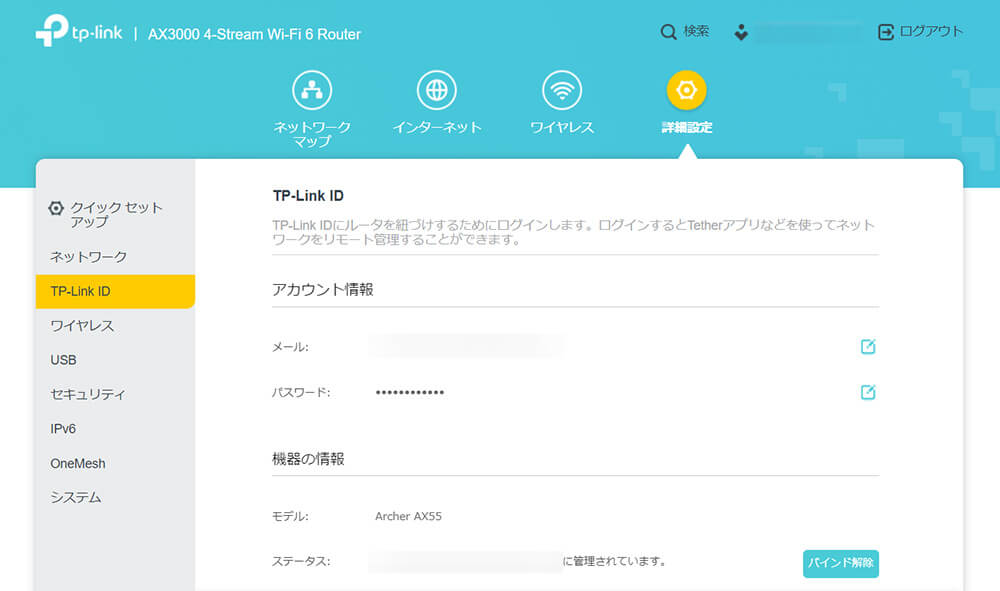Click the ネットワークマップ tab label
This screenshot has width=1000, height=591.
click(312, 134)
